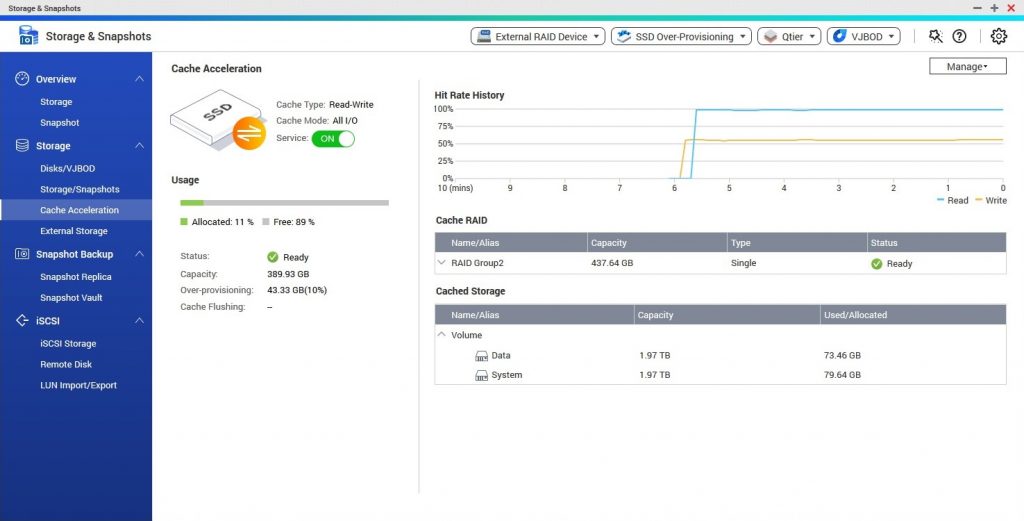The width and height of the screenshot is (1024, 521).
Task: Open External Storage in the sidebar
Action: tap(74, 231)
